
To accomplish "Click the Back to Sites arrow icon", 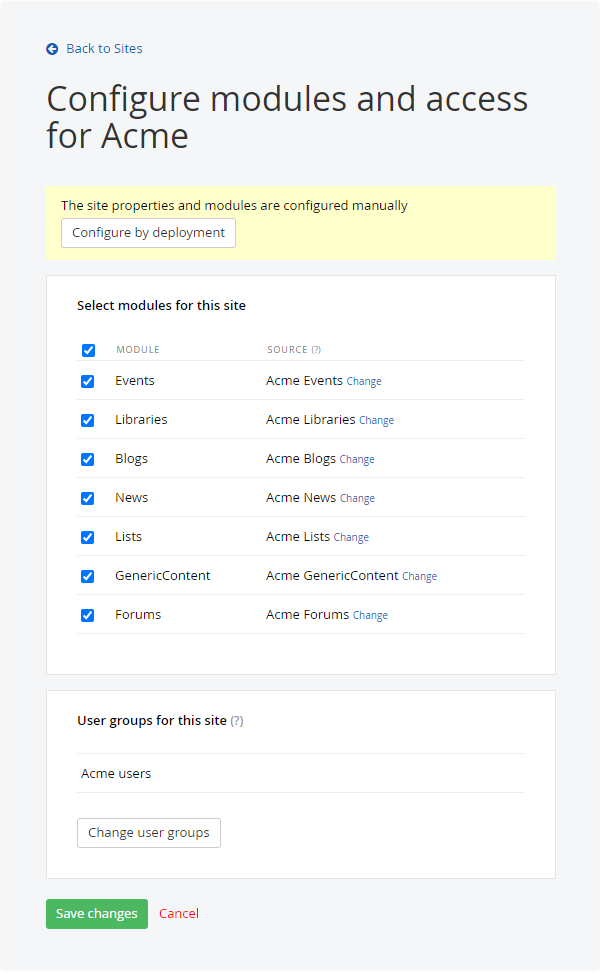I will click(x=52, y=49).
